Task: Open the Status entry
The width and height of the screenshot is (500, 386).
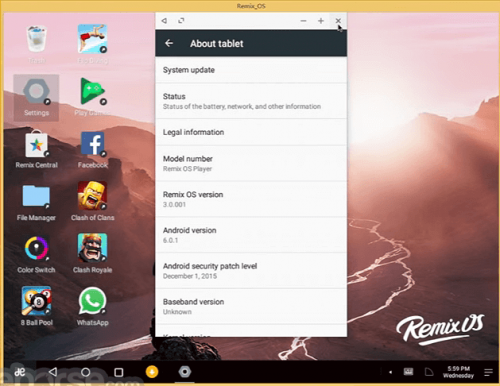Action: pos(251,101)
